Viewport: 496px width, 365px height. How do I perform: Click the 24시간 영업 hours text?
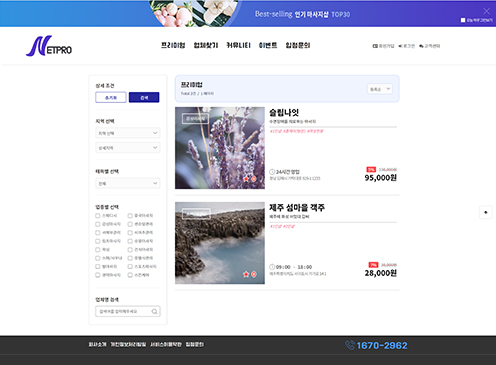click(x=288, y=172)
